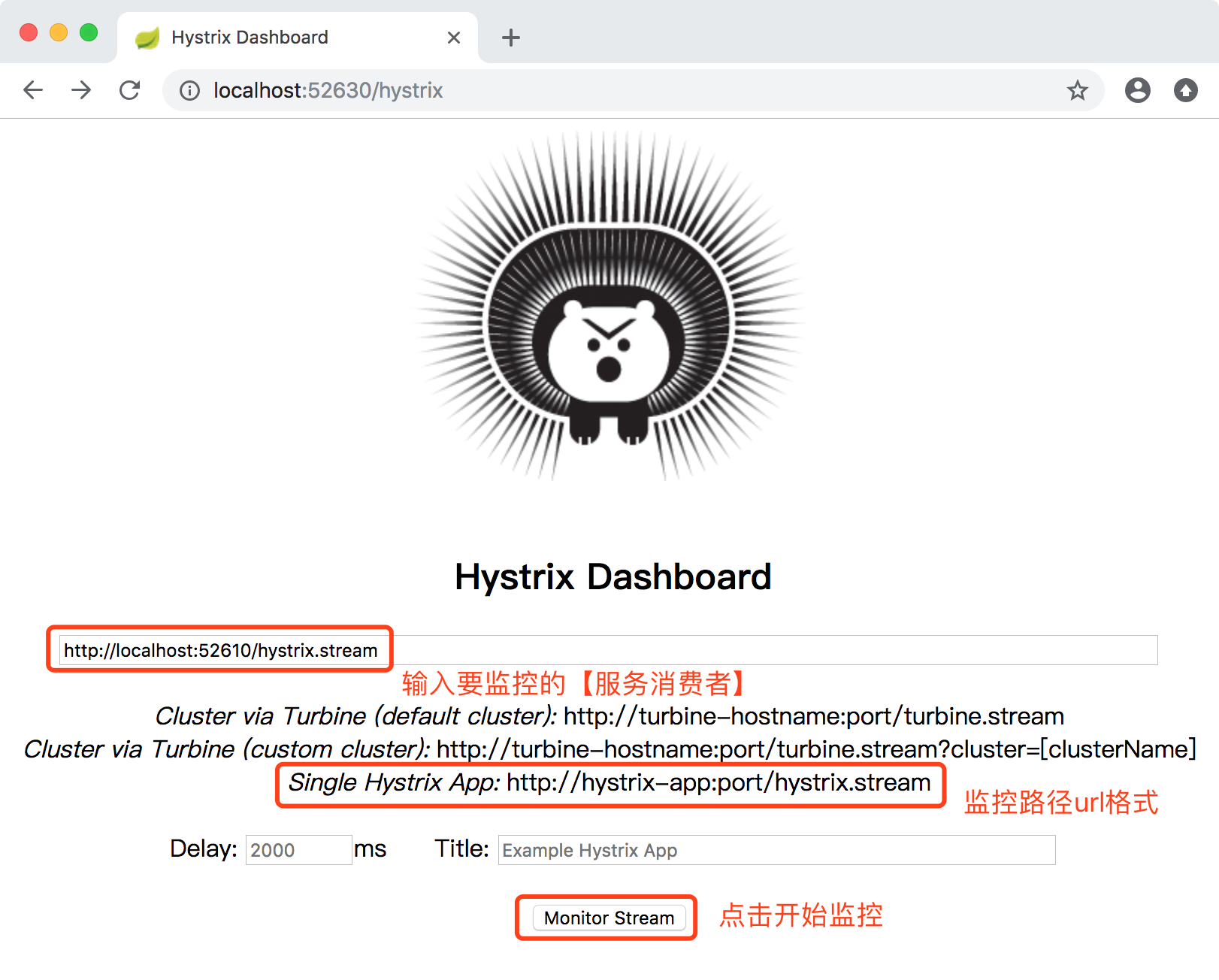The height and width of the screenshot is (980, 1219).
Task: Open the Chrome profile account icon
Action: pyautogui.click(x=1138, y=90)
